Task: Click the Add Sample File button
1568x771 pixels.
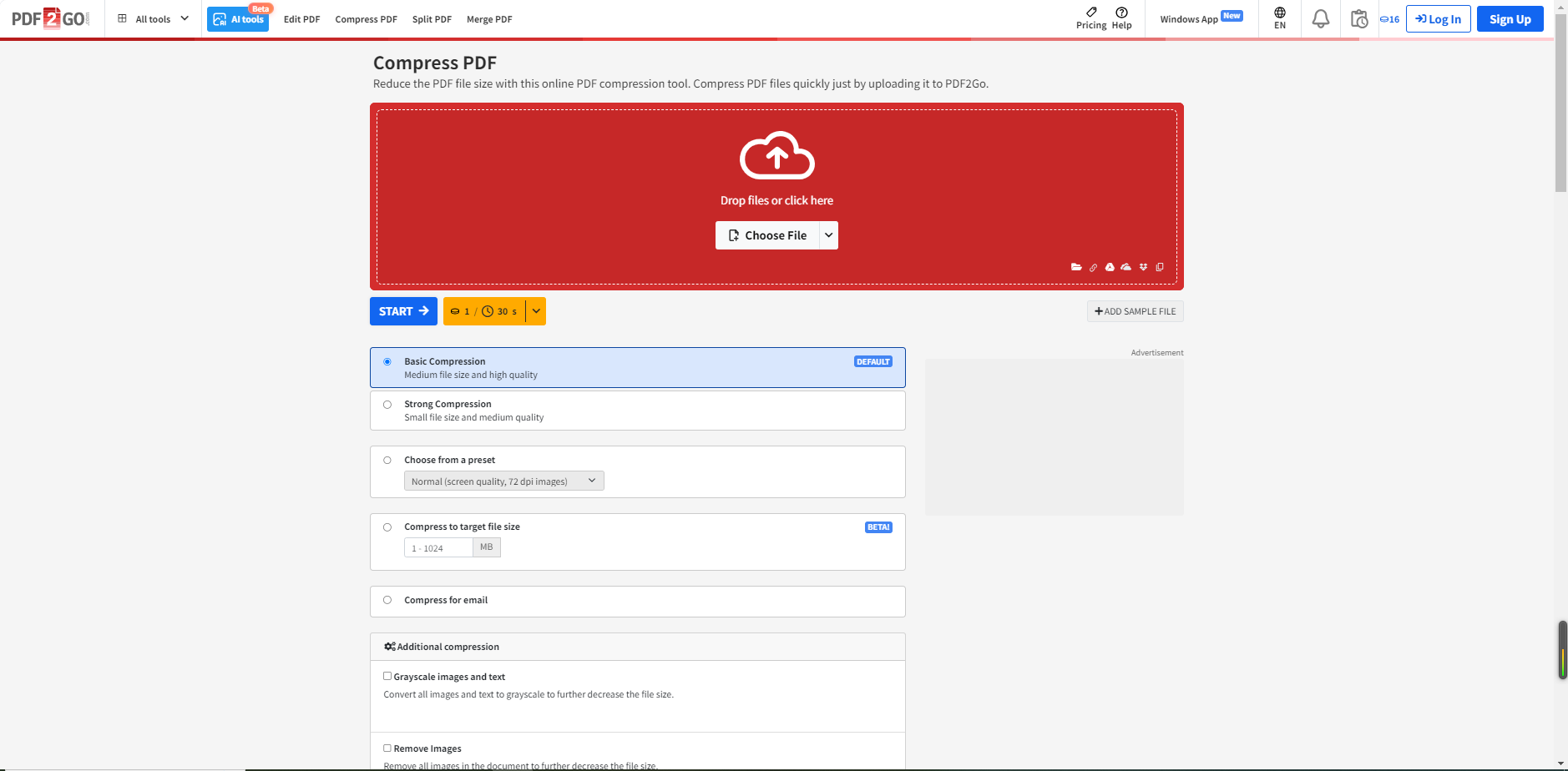Action: 1135,311
